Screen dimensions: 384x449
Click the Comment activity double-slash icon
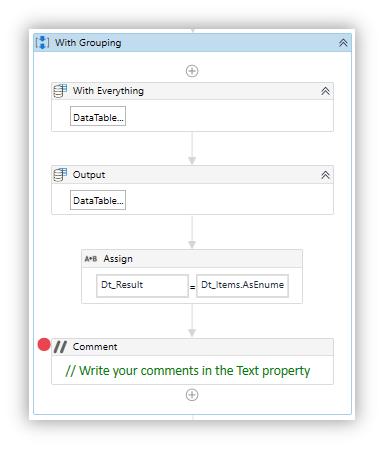click(x=60, y=347)
